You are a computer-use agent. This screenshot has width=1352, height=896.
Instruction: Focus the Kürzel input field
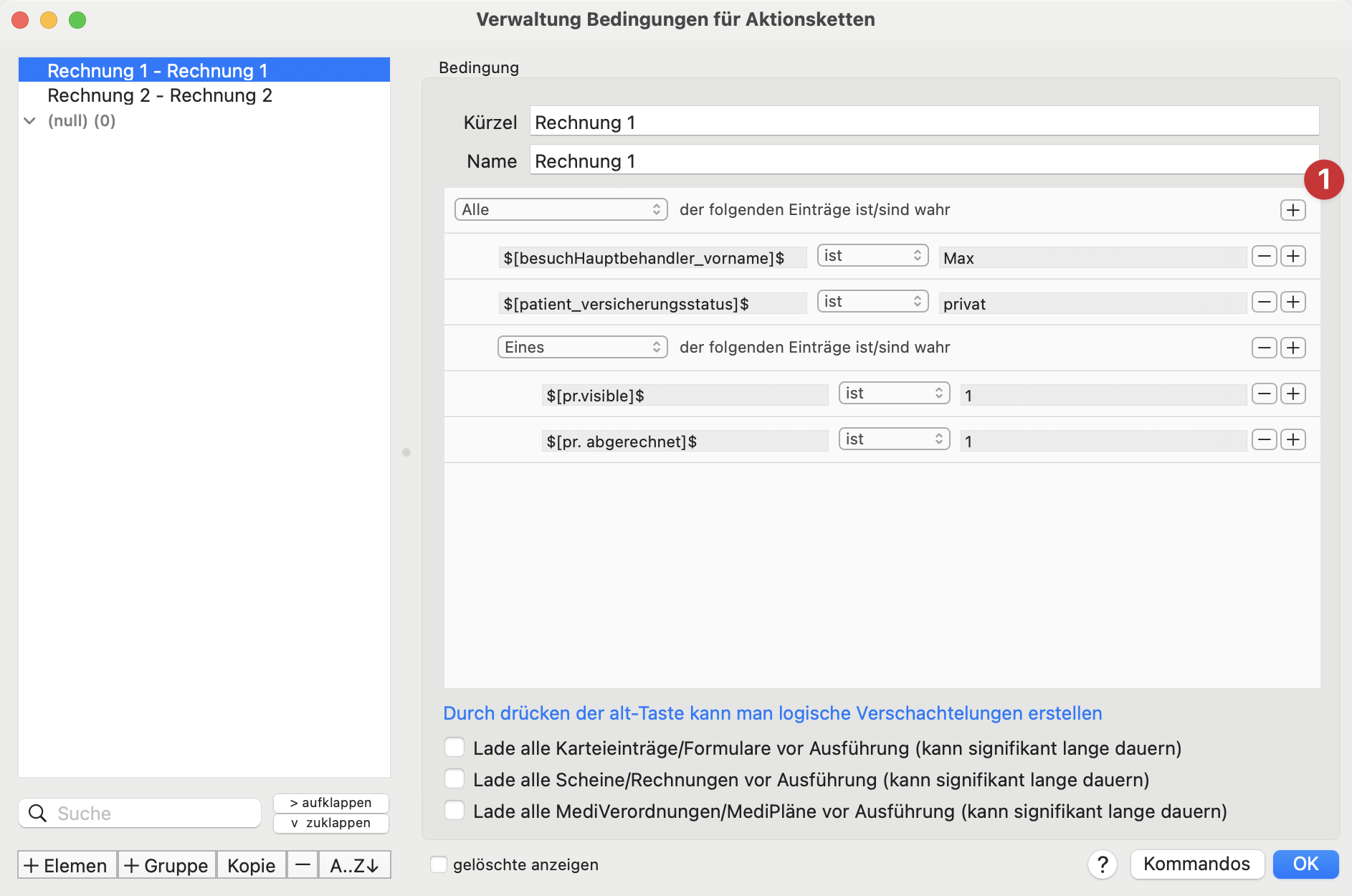click(924, 122)
